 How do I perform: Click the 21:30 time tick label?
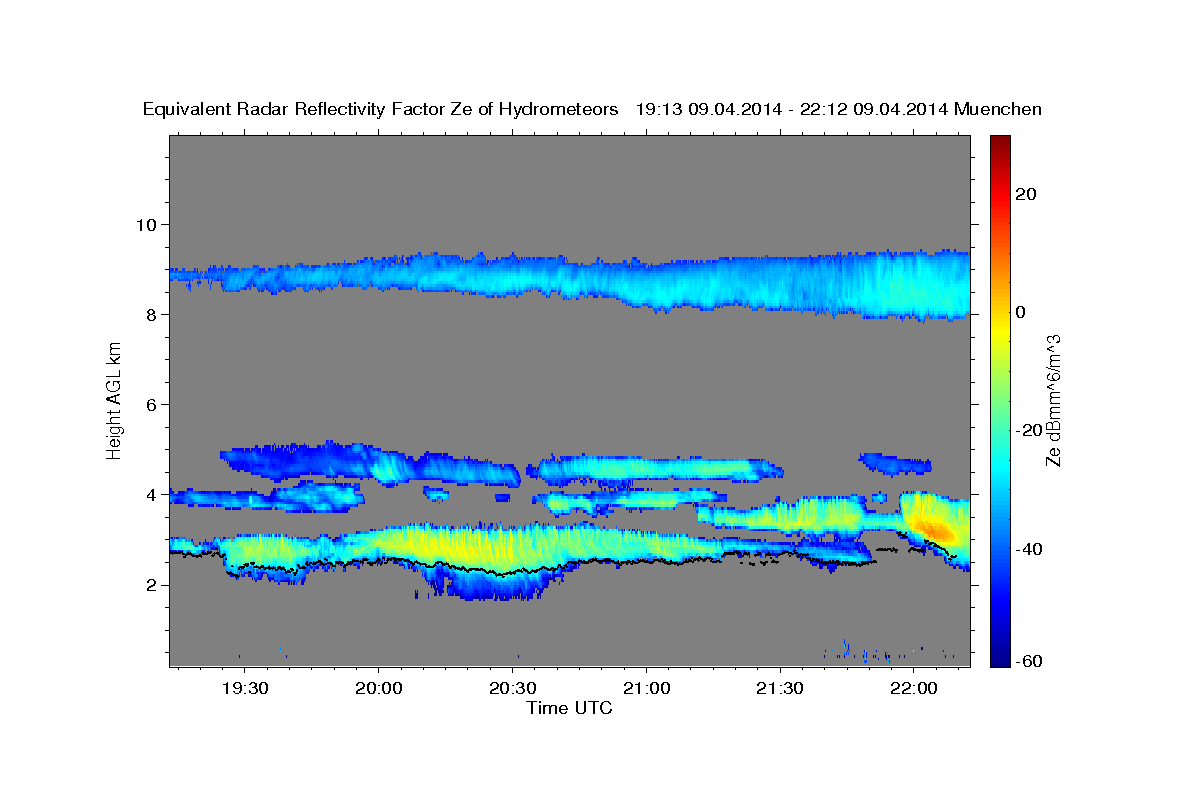(779, 690)
